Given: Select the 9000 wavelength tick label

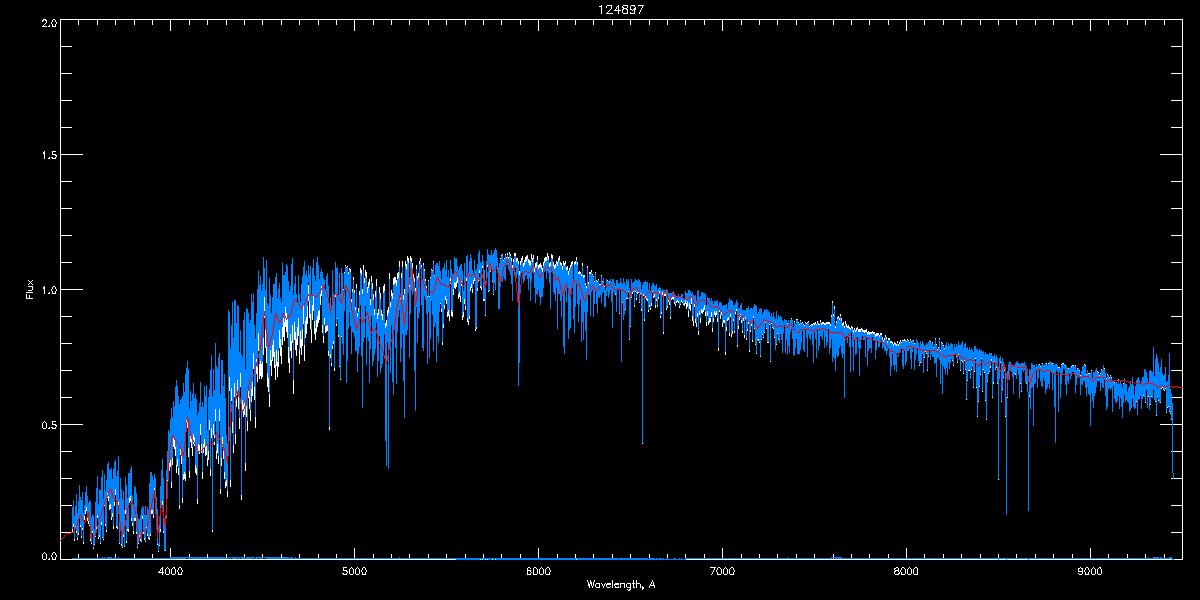Looking at the screenshot, I should click(1090, 572).
